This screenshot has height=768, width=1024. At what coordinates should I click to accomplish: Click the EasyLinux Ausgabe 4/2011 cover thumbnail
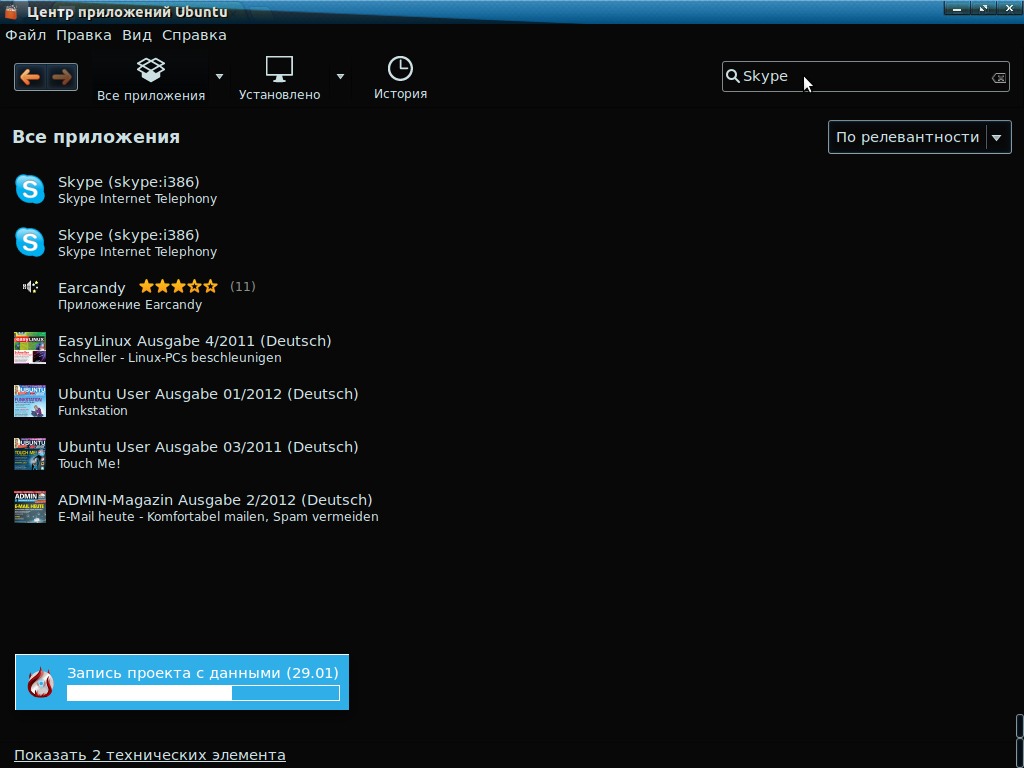30,348
